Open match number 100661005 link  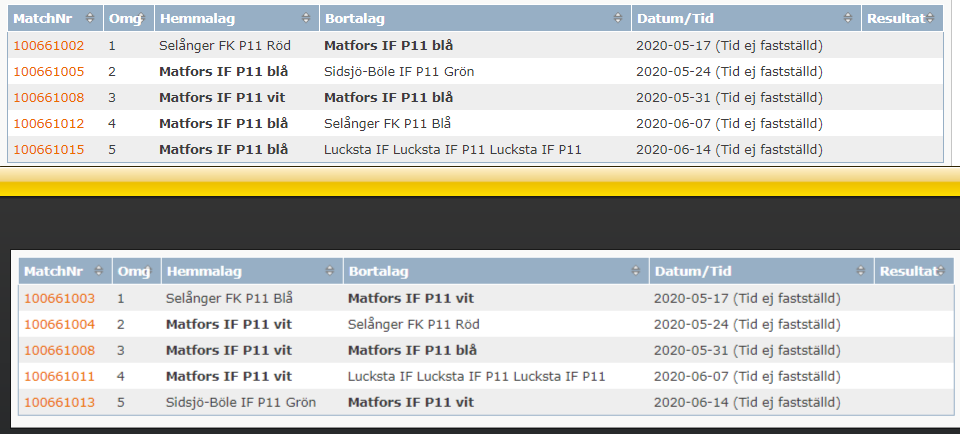coord(48,71)
